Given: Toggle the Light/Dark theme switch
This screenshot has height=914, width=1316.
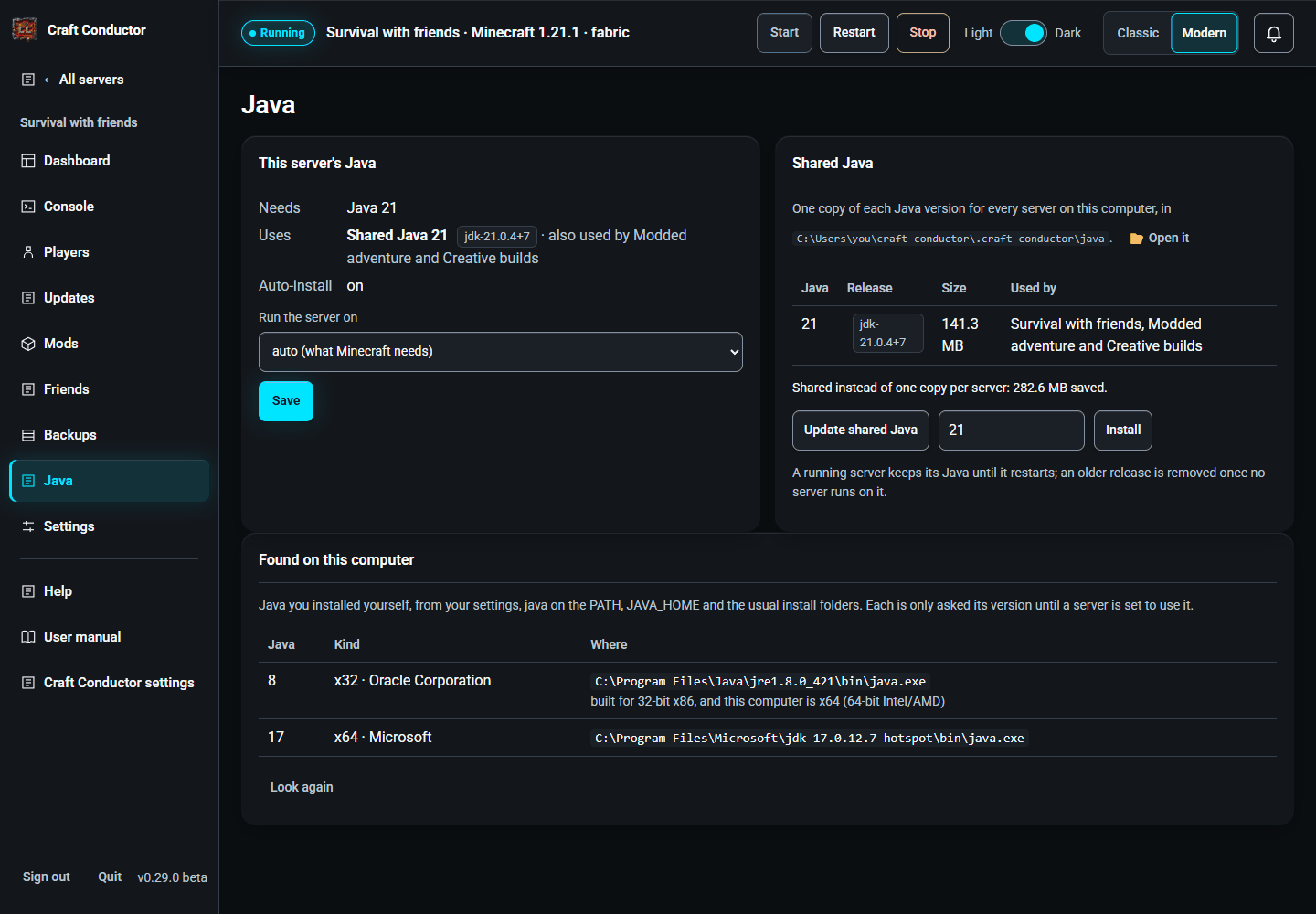Looking at the screenshot, I should 1024,33.
